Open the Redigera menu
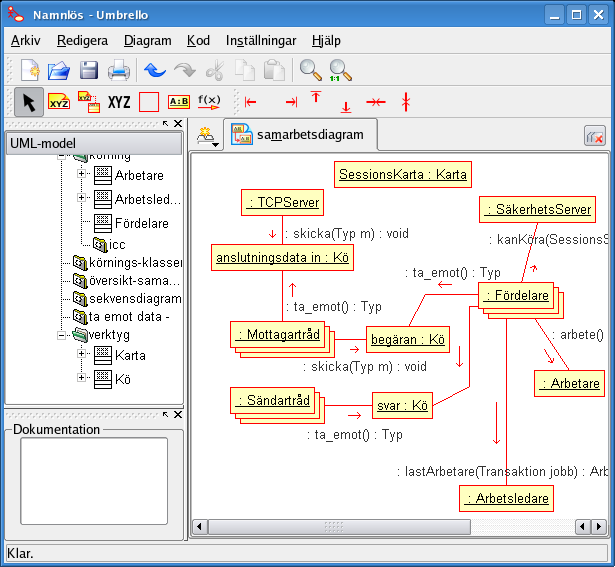The width and height of the screenshot is (615, 567). pos(82,40)
